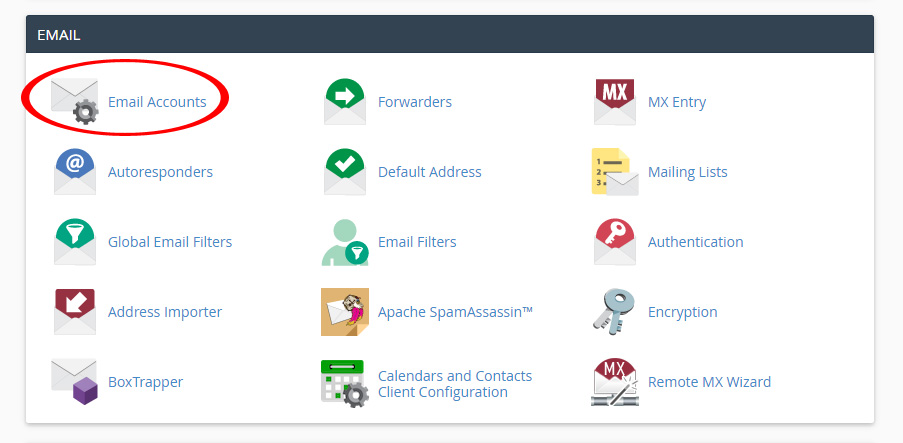Click the Authentication red key icon
Viewport: 903px width, 443px height.
point(615,242)
